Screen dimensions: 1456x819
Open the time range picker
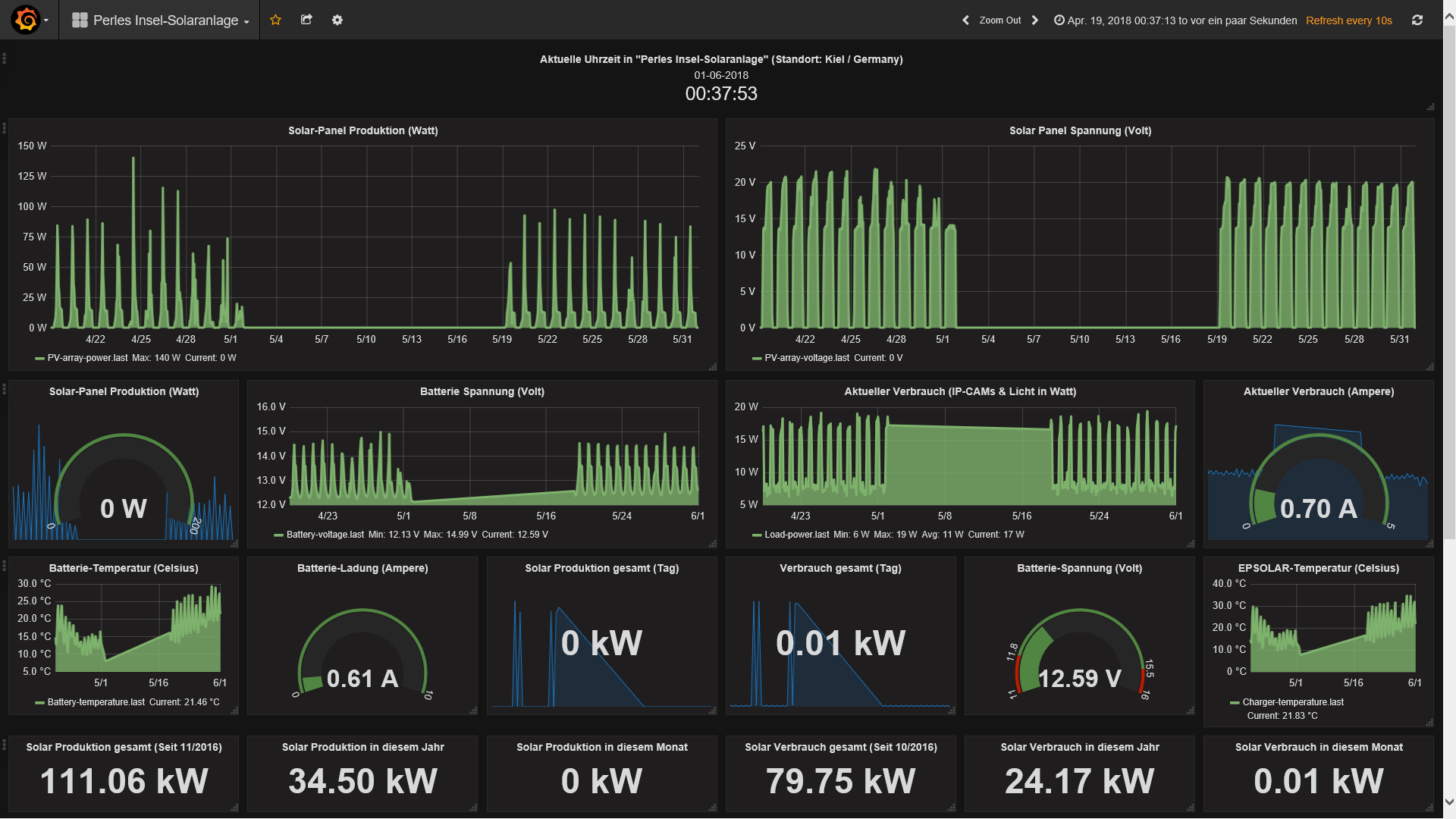point(1175,20)
